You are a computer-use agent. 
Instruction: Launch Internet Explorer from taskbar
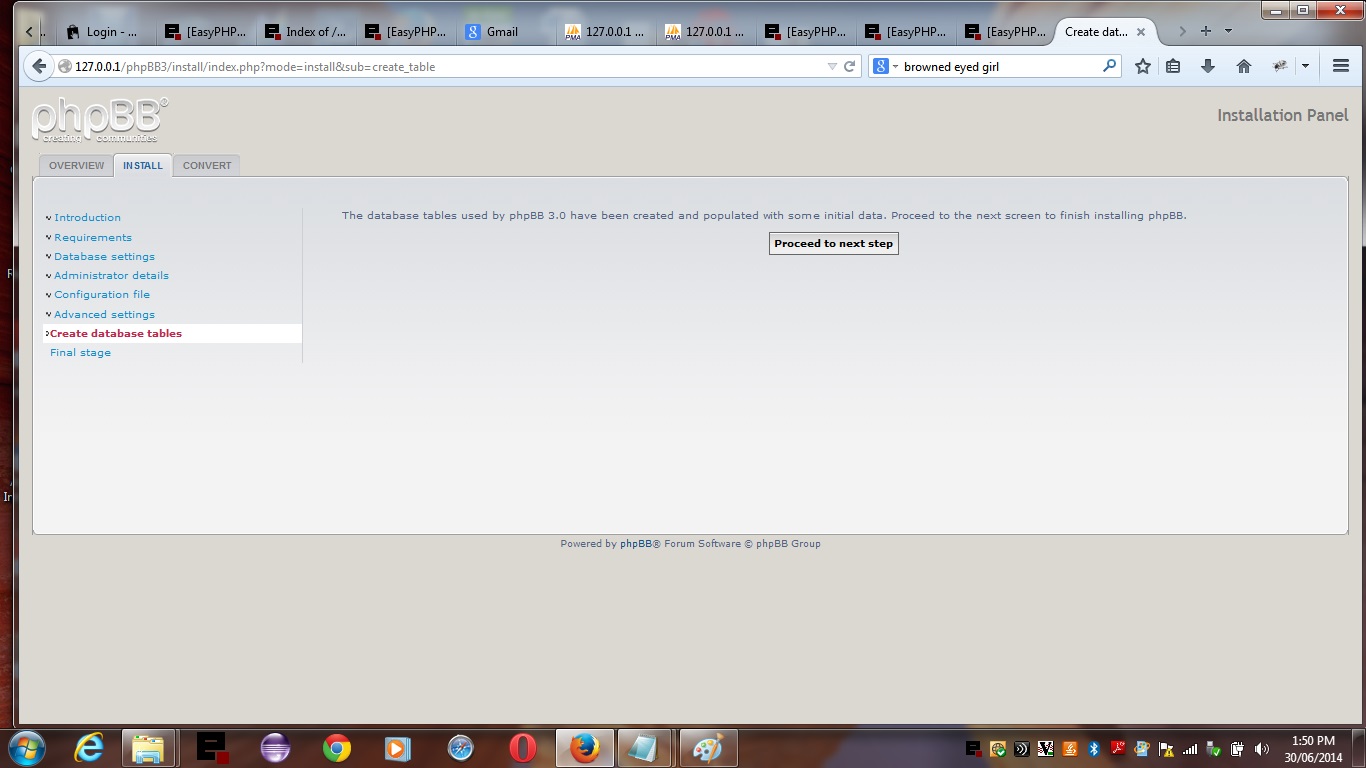point(89,748)
